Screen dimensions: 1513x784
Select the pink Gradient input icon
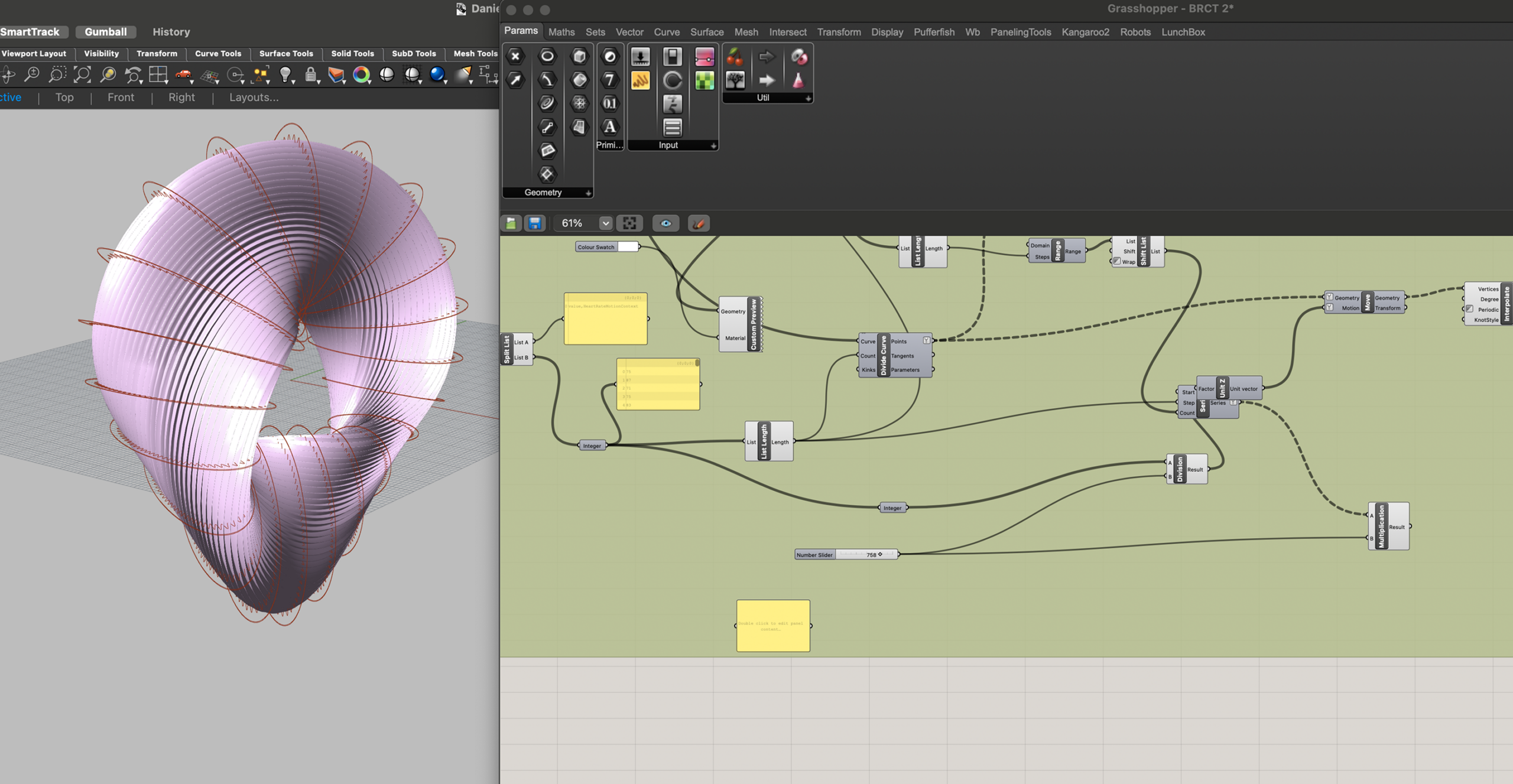point(704,56)
